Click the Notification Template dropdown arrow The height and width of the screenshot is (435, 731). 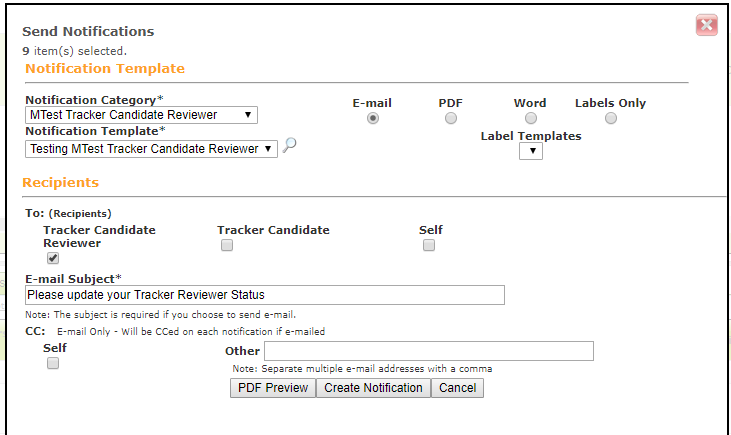pyautogui.click(x=268, y=149)
